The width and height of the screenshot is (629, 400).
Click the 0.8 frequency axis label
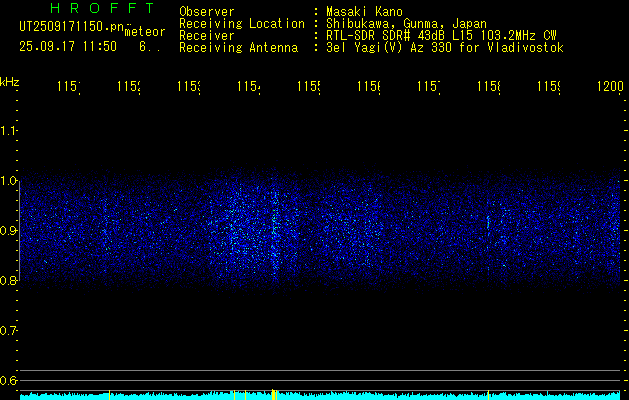coord(8,280)
